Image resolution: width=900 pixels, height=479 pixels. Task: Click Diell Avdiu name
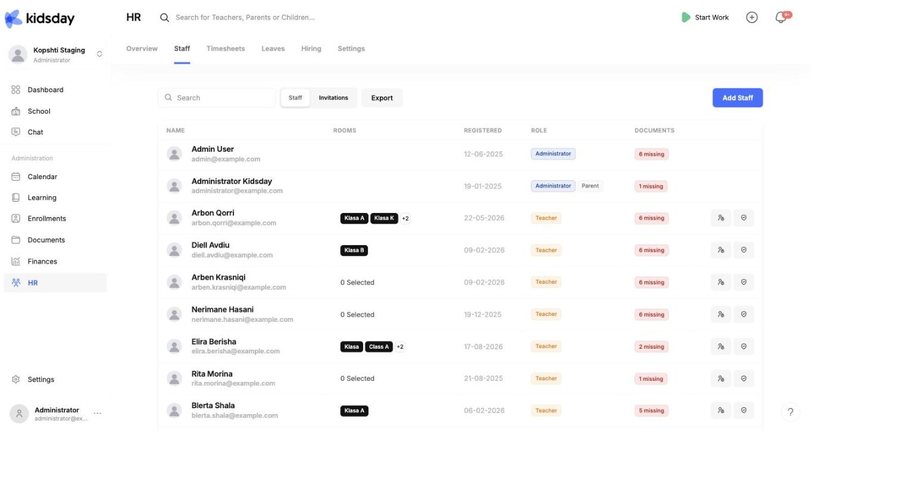(x=210, y=245)
